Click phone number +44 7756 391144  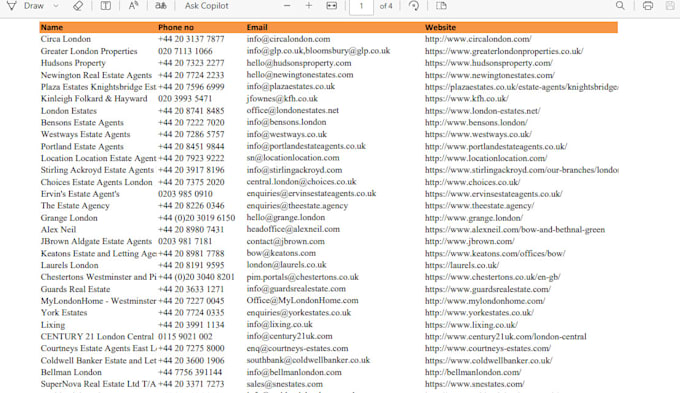coord(190,372)
